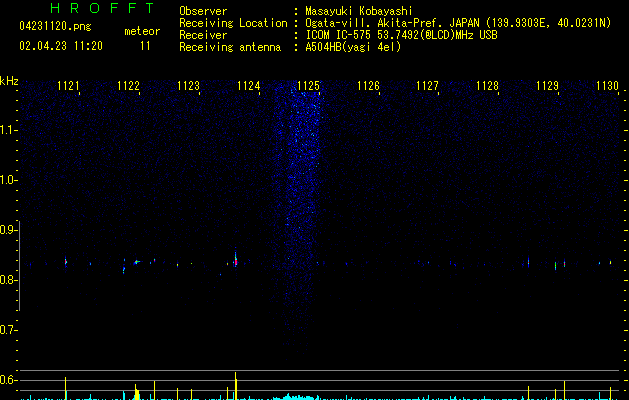Click the Receiving Location label
This screenshot has width=629, height=400.
point(233,23)
